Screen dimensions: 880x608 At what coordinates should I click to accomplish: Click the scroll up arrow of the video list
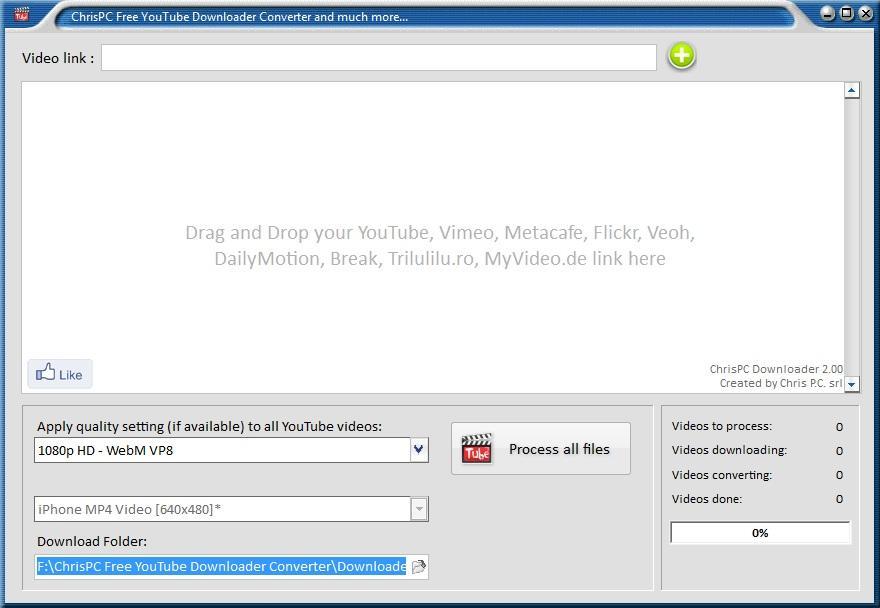pos(852,90)
